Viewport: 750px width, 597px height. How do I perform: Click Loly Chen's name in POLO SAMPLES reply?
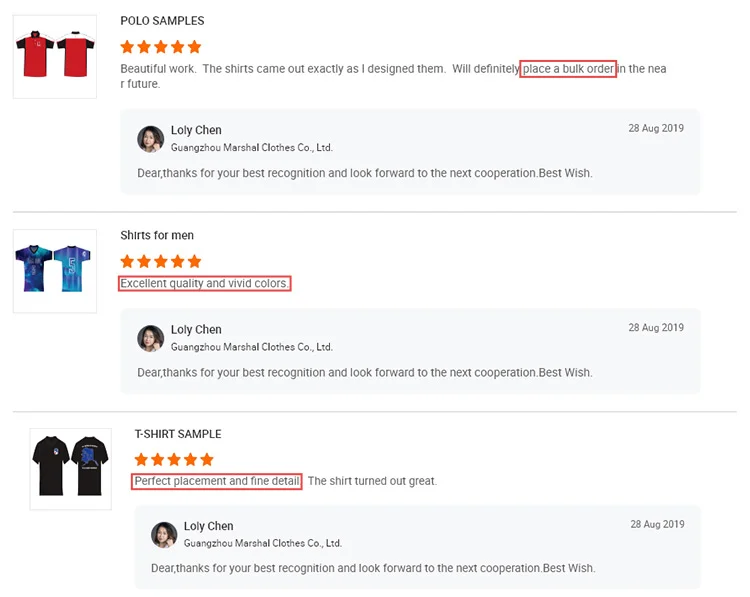click(x=196, y=130)
